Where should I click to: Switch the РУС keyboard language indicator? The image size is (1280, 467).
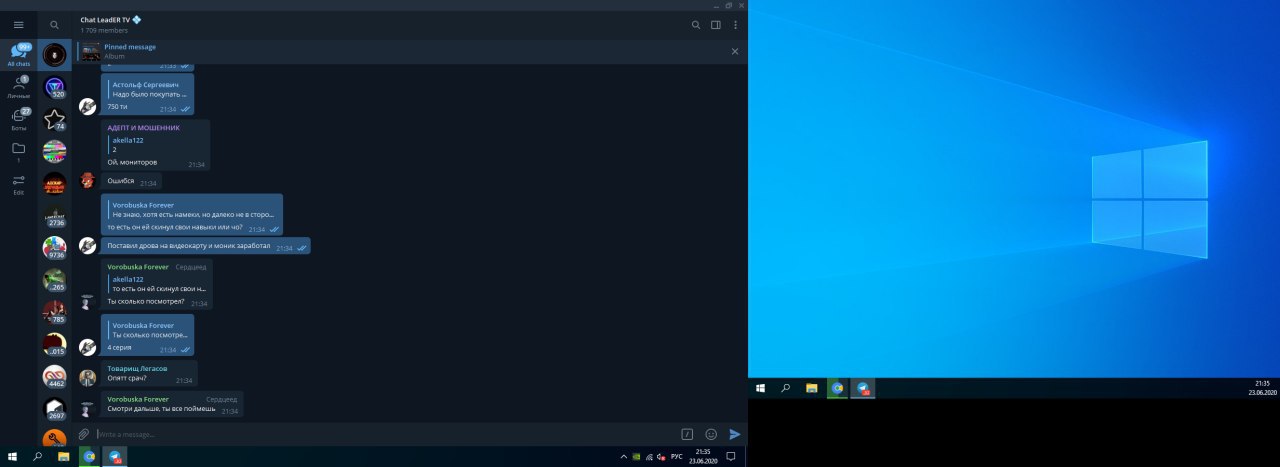tap(677, 457)
